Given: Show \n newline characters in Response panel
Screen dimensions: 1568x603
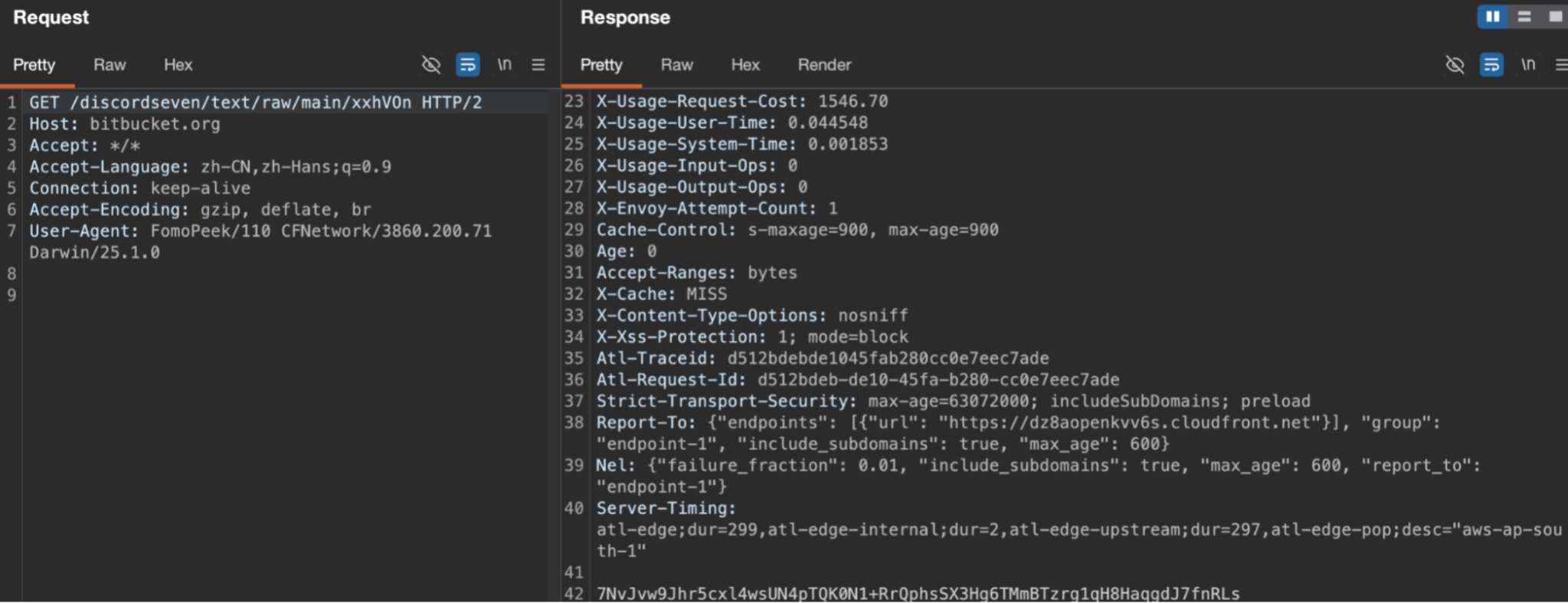Looking at the screenshot, I should (1528, 64).
